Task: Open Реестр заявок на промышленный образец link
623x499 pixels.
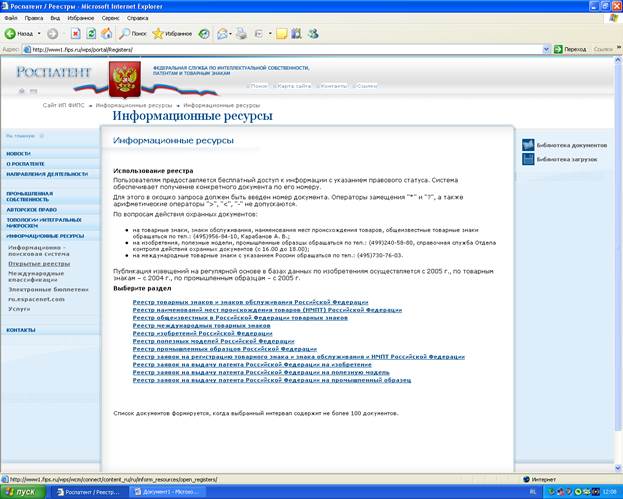Action: [x=272, y=380]
